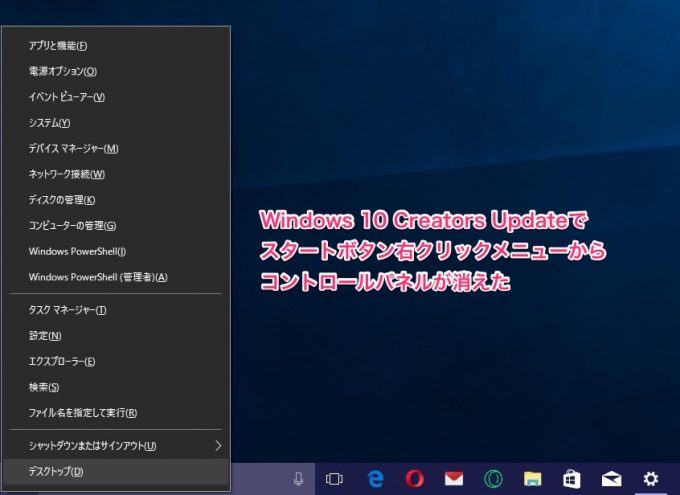Open ネットワーク接続
The image size is (680, 495).
pos(116,174)
